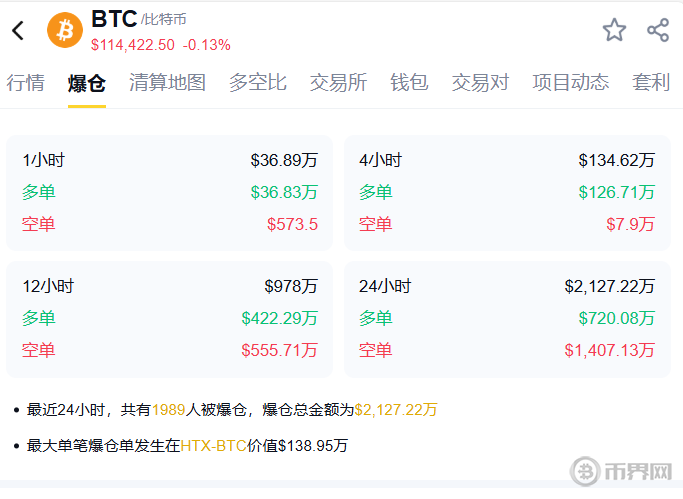Switch to the 套利 tab
The height and width of the screenshot is (499, 683).
[651, 83]
